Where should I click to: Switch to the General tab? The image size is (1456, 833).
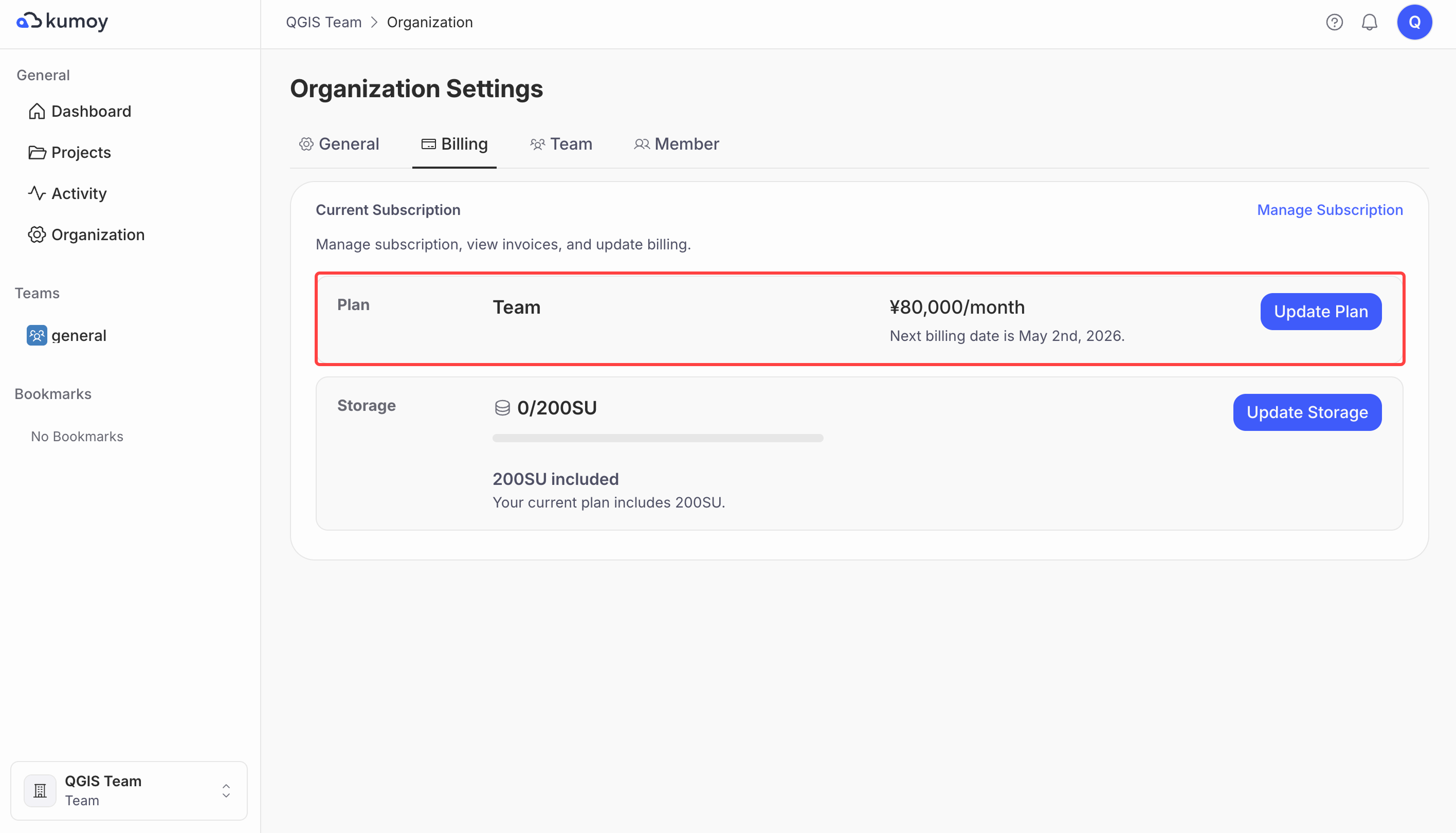(339, 144)
